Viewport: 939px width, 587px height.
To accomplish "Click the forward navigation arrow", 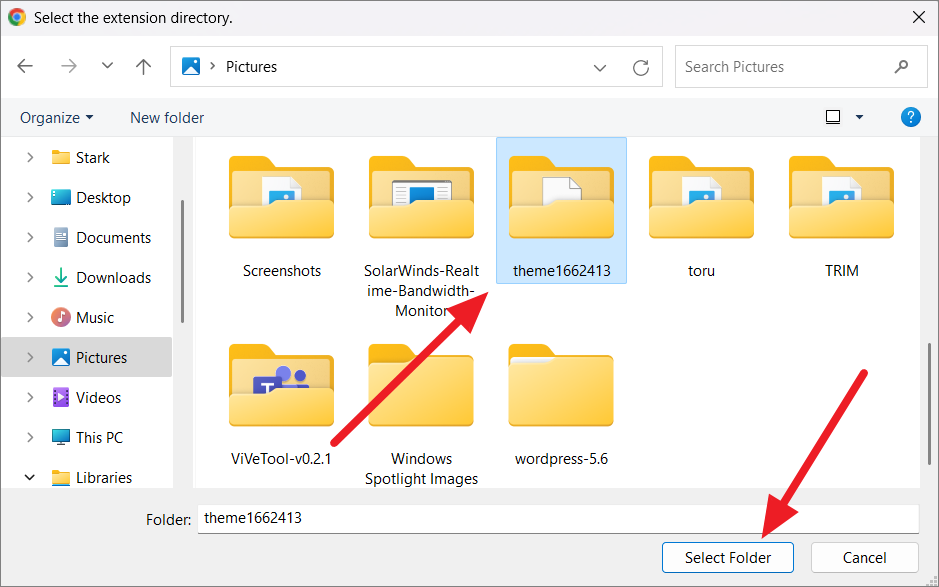I will (69, 66).
